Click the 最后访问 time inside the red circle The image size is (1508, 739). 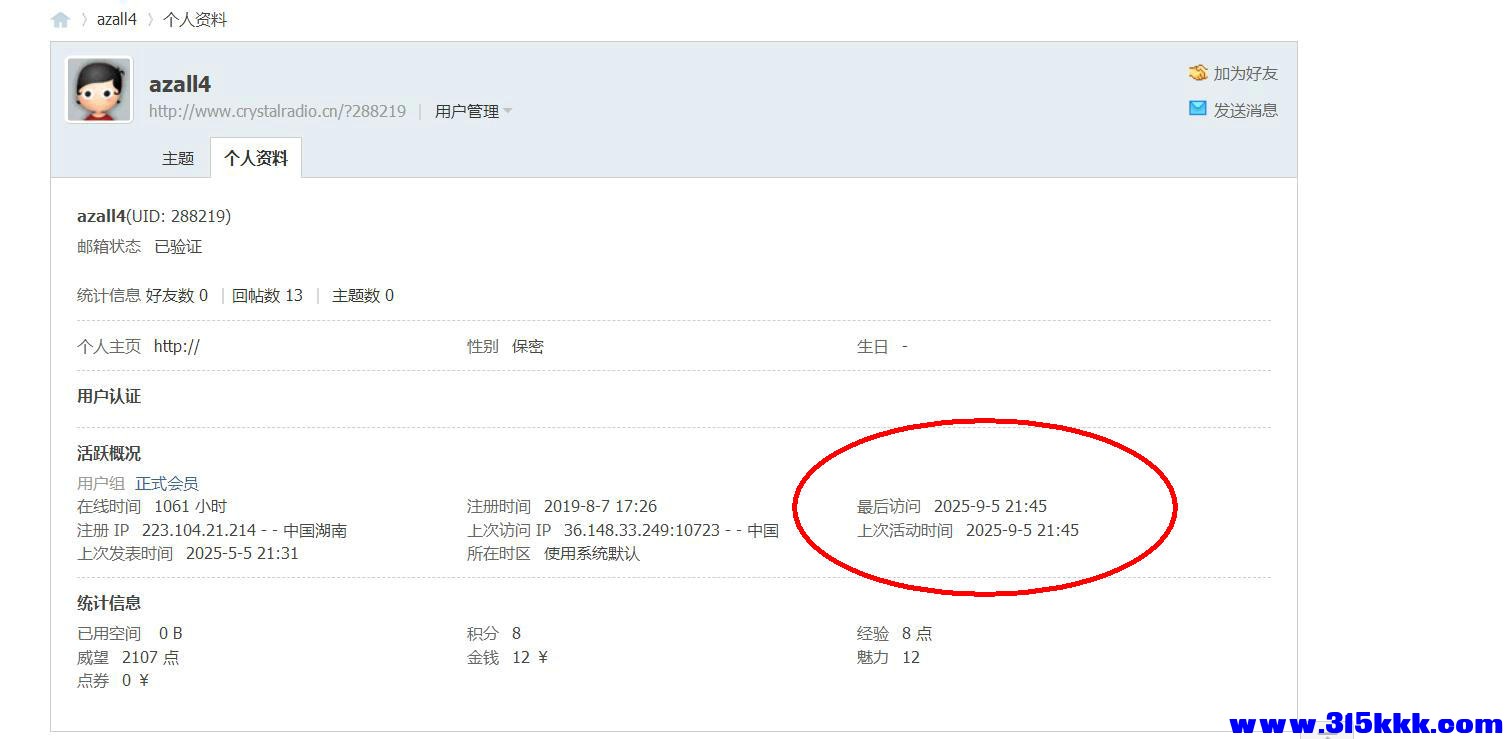click(990, 506)
